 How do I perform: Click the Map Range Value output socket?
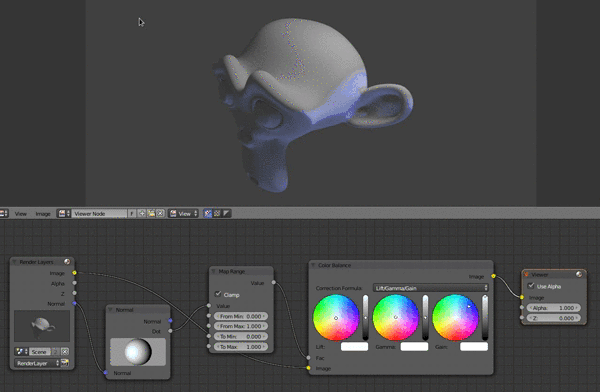[x=274, y=282]
